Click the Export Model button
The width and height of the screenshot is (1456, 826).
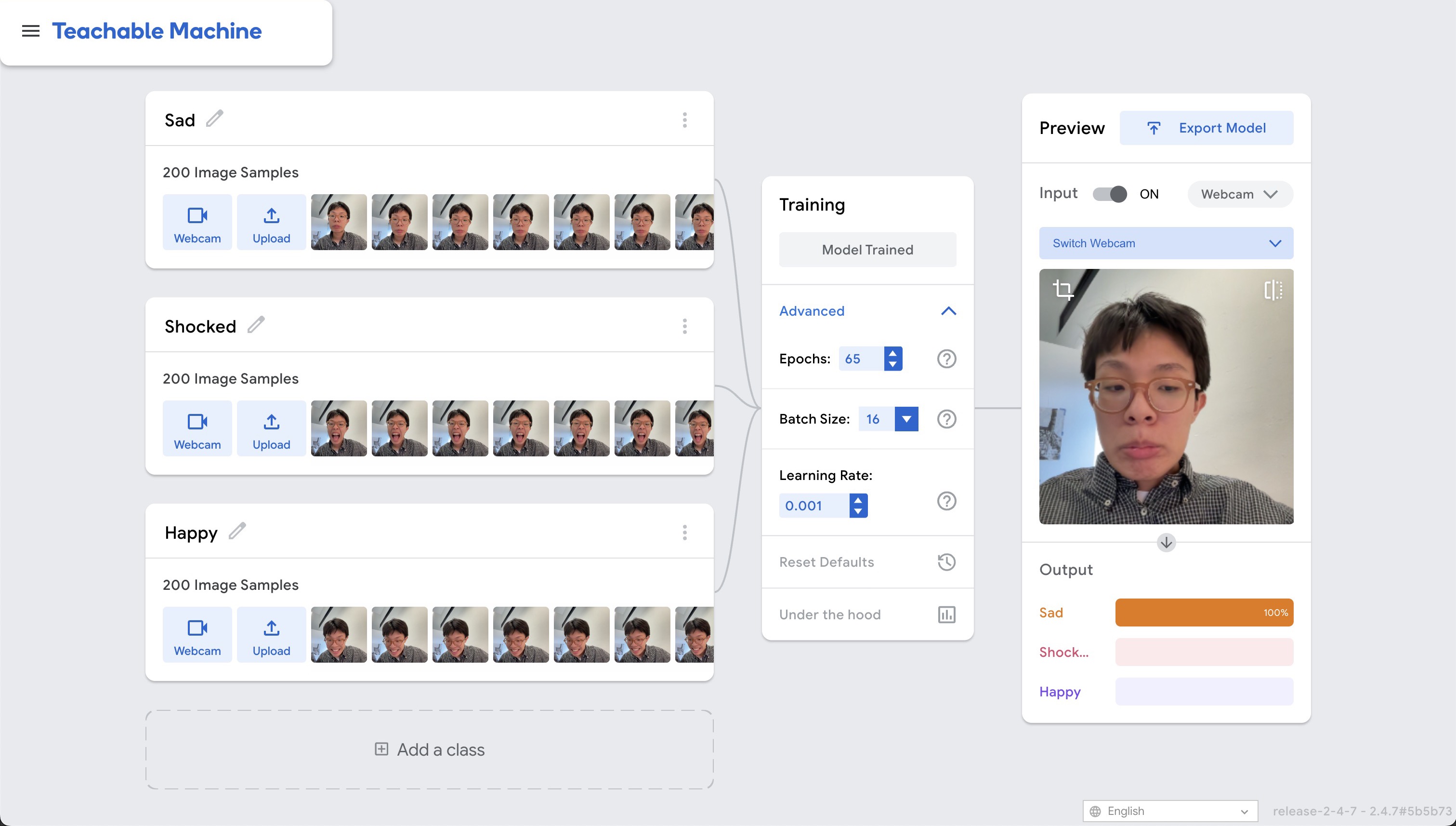pos(1206,128)
